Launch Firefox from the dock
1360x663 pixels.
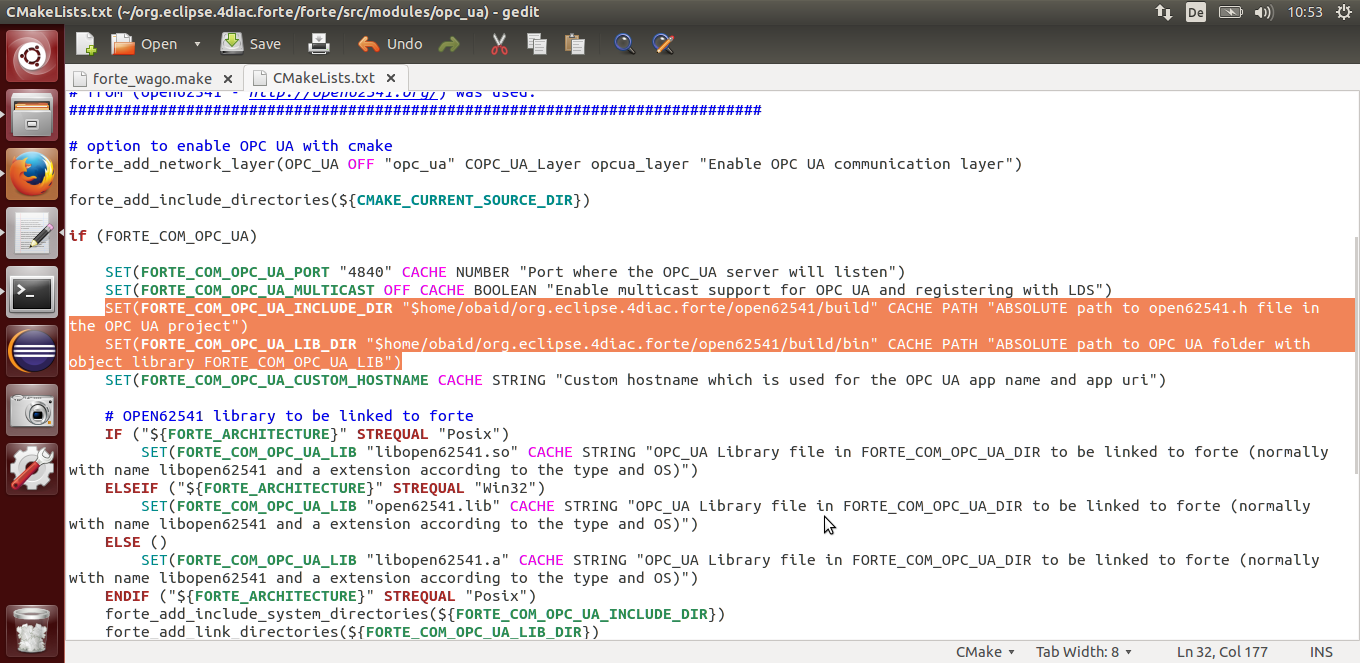33,174
